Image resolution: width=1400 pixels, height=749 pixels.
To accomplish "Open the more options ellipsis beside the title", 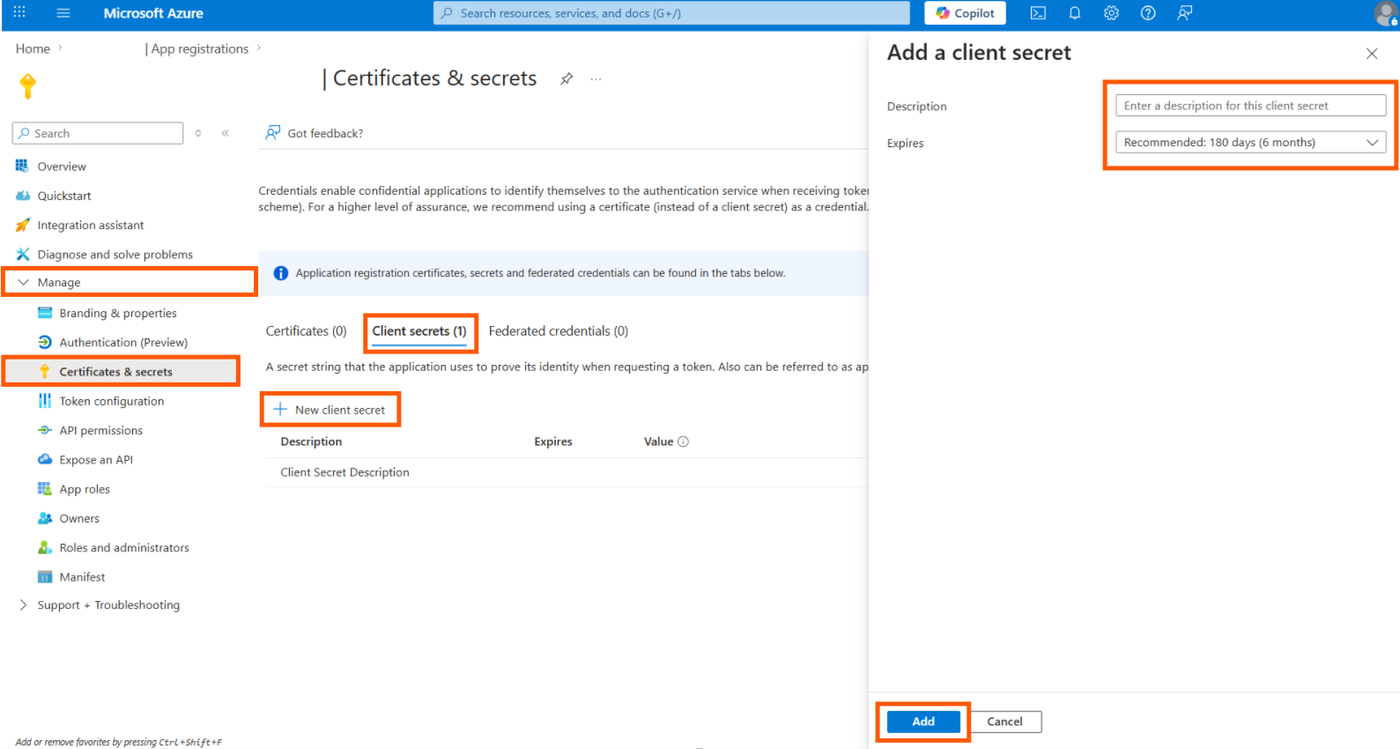I will point(596,79).
